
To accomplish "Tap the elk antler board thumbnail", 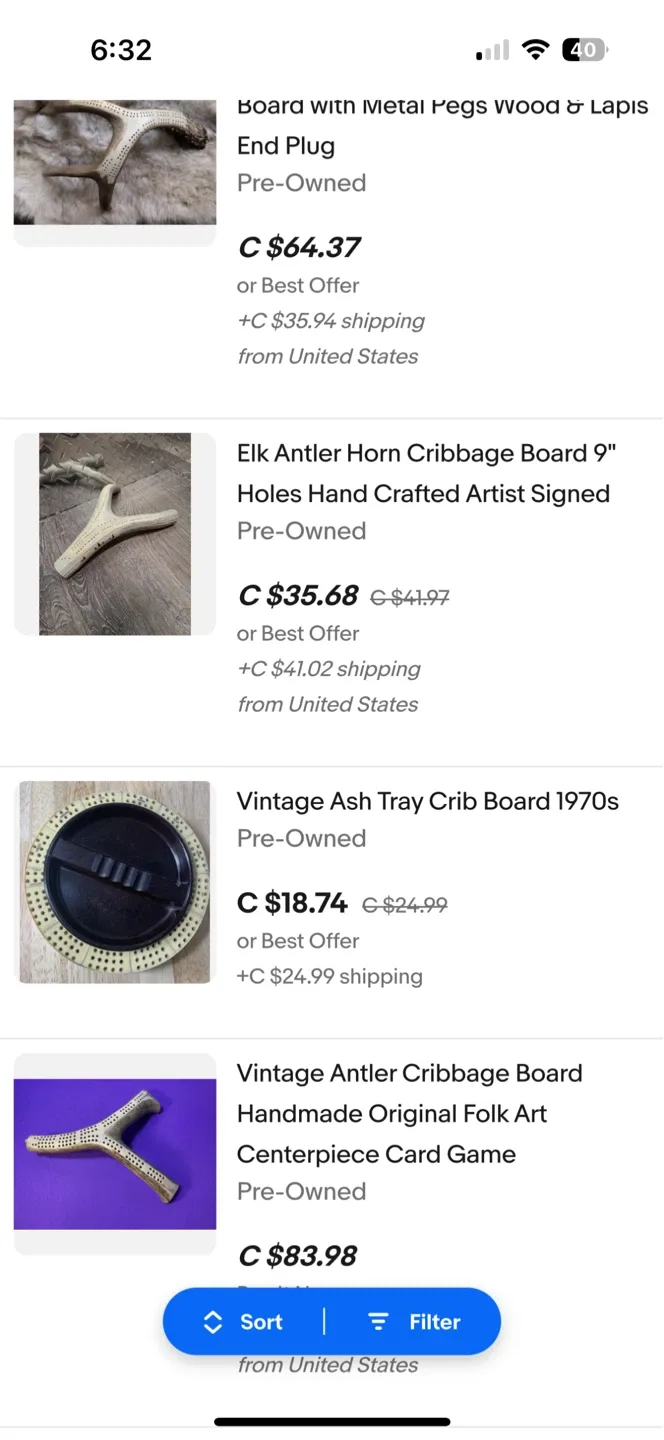I will click(113, 533).
